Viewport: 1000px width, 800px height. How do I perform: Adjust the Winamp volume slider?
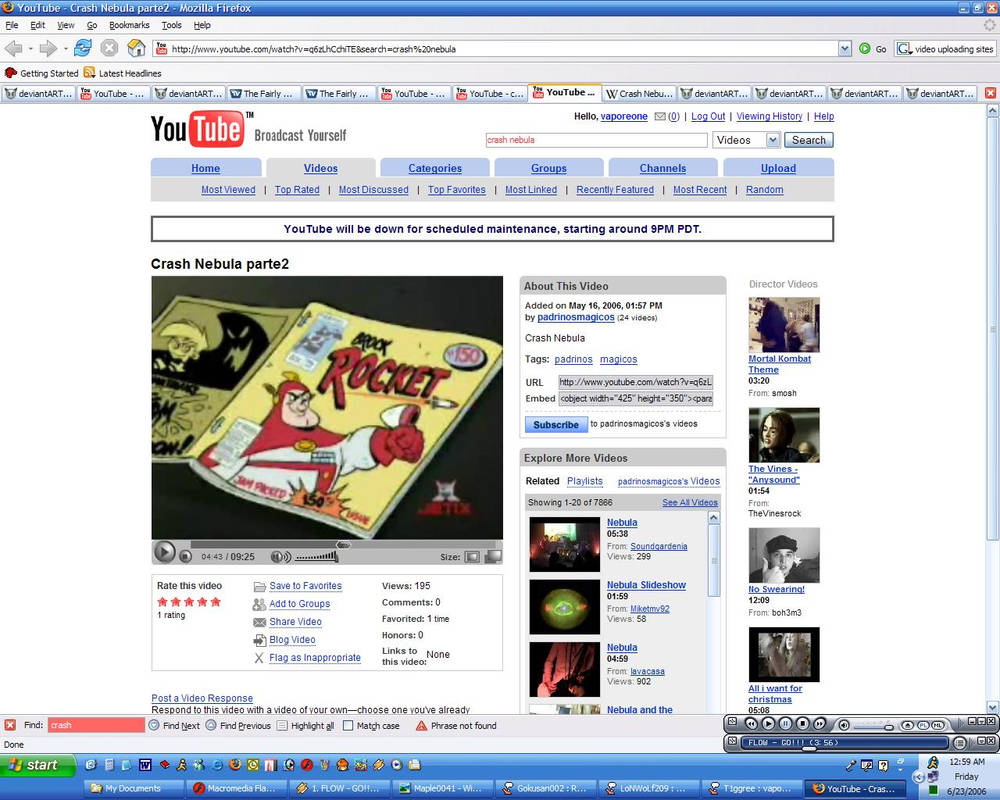tap(873, 726)
